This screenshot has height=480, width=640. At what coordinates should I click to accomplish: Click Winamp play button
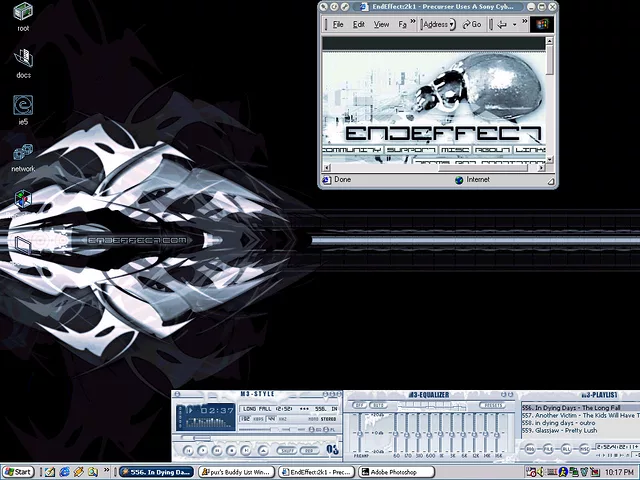pos(202,451)
